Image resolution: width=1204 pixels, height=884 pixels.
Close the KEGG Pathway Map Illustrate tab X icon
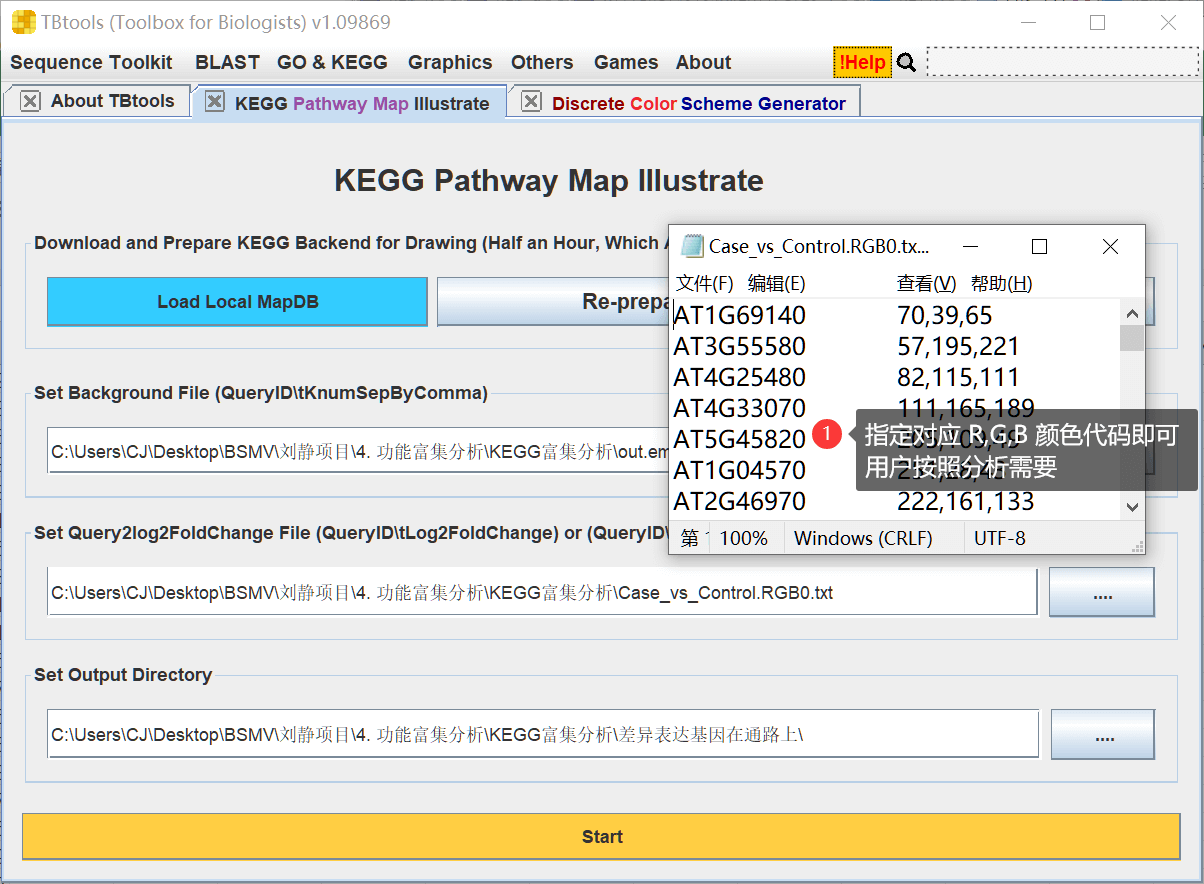pyautogui.click(x=214, y=102)
